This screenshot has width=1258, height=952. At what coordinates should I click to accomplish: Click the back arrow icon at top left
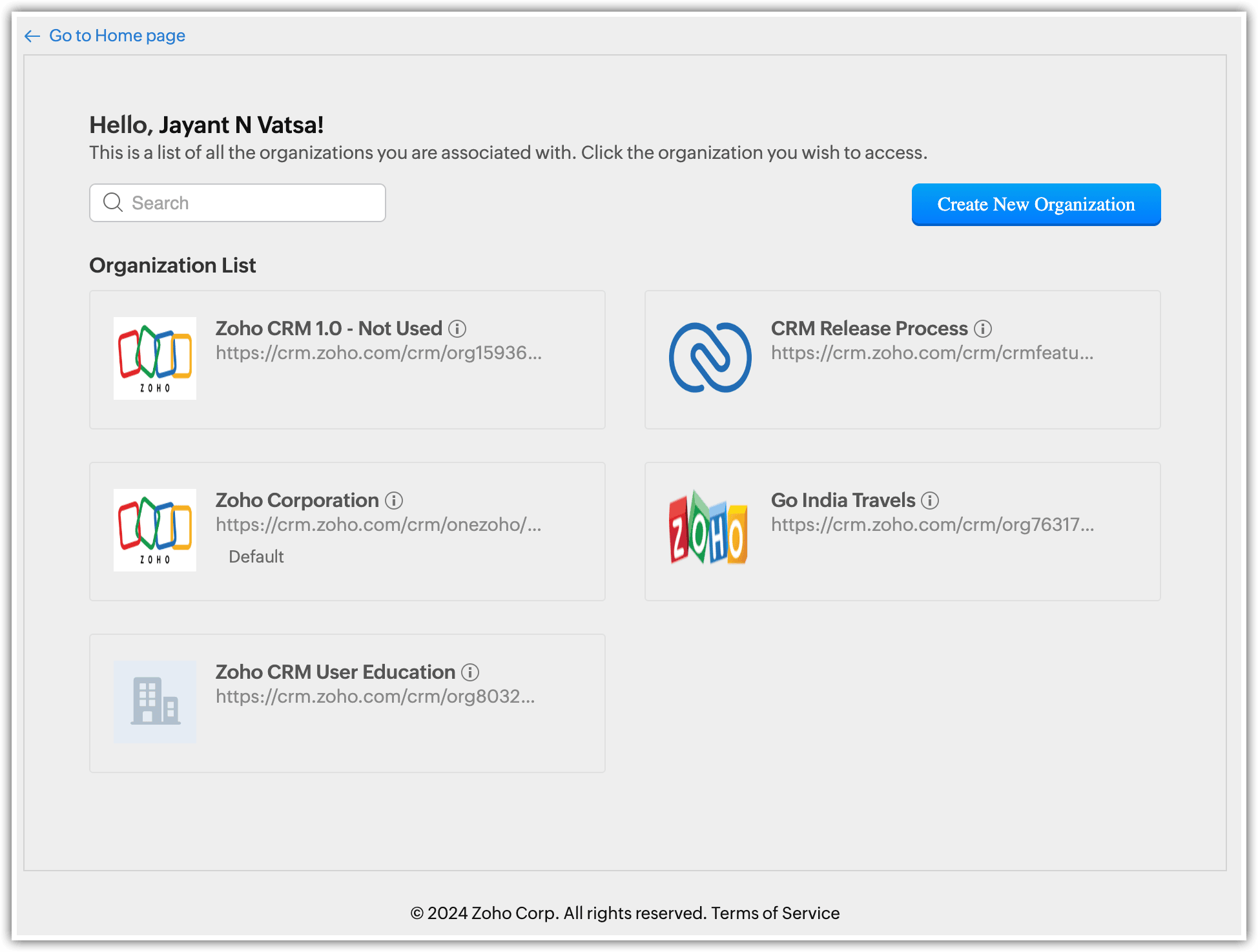(x=32, y=36)
